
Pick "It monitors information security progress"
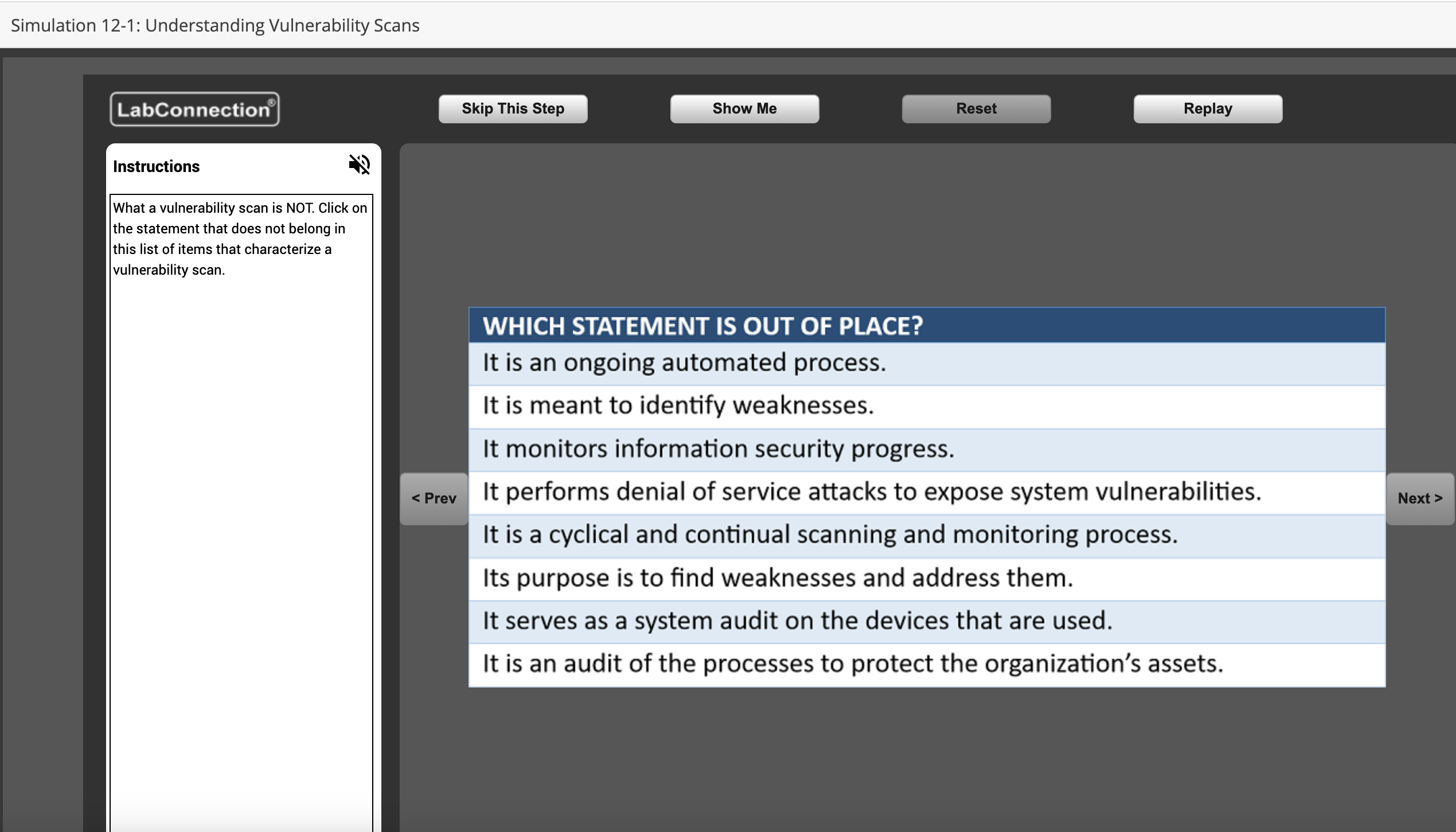point(718,449)
